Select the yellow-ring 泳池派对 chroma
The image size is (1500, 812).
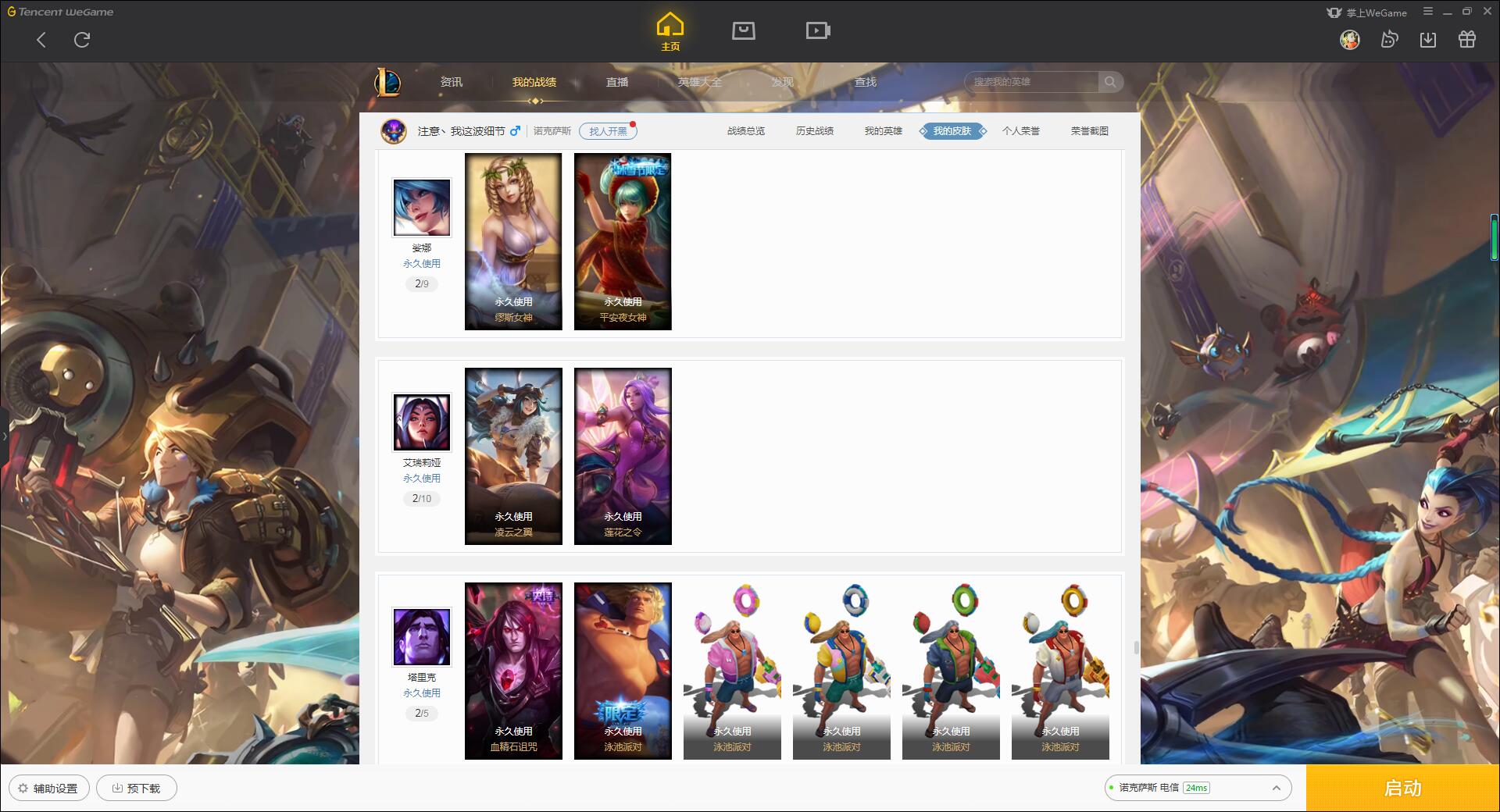coord(1060,671)
